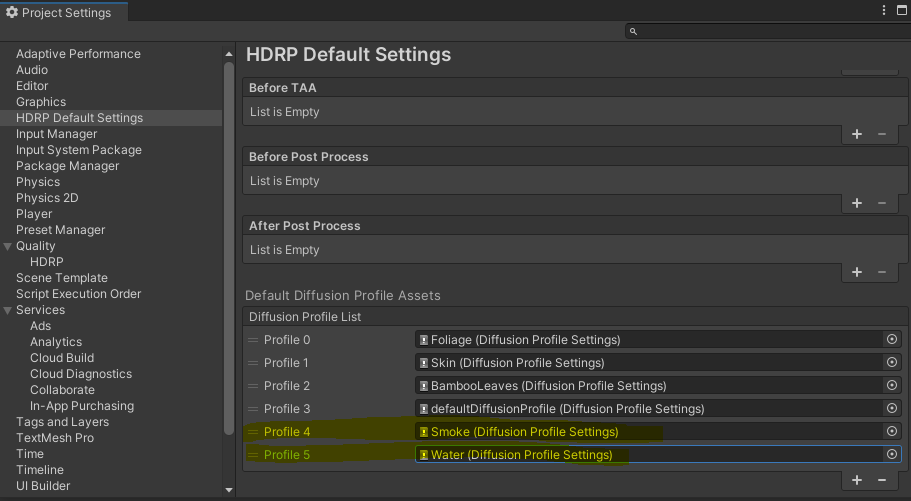Collapse the Services category tree
This screenshot has height=501, width=911.
pyautogui.click(x=9, y=310)
